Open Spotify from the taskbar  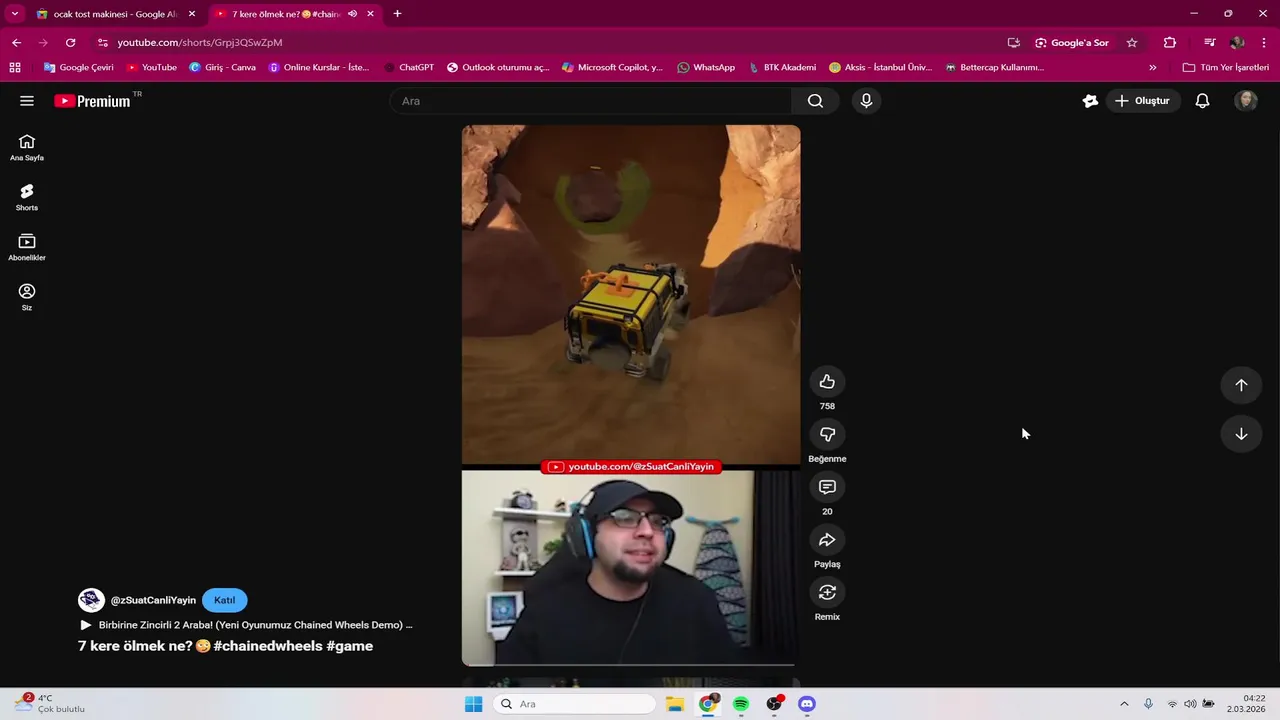741,704
